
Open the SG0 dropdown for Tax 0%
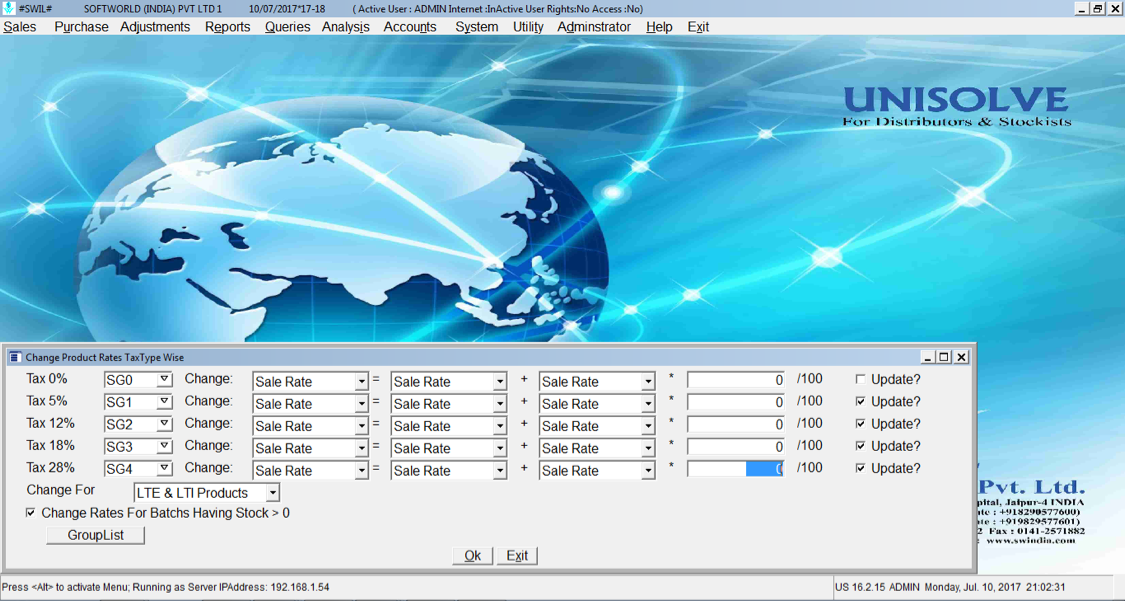pyautogui.click(x=164, y=379)
